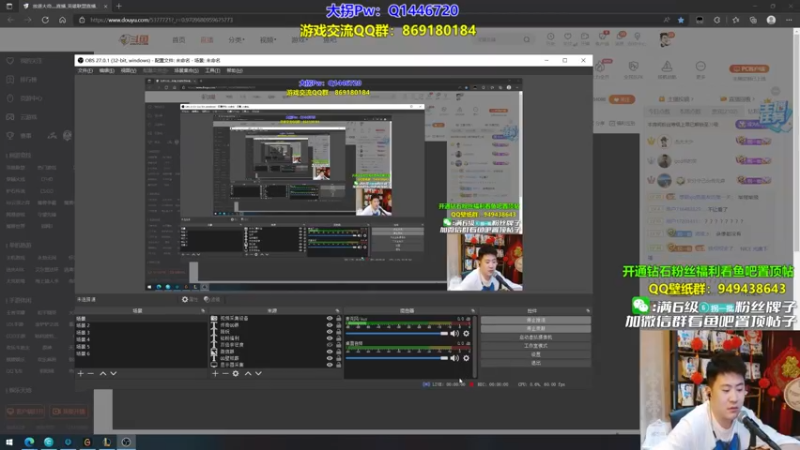Screen dimensions: 800x450
Task: Open OBS 帮助(H) menu
Action: tap(234, 70)
